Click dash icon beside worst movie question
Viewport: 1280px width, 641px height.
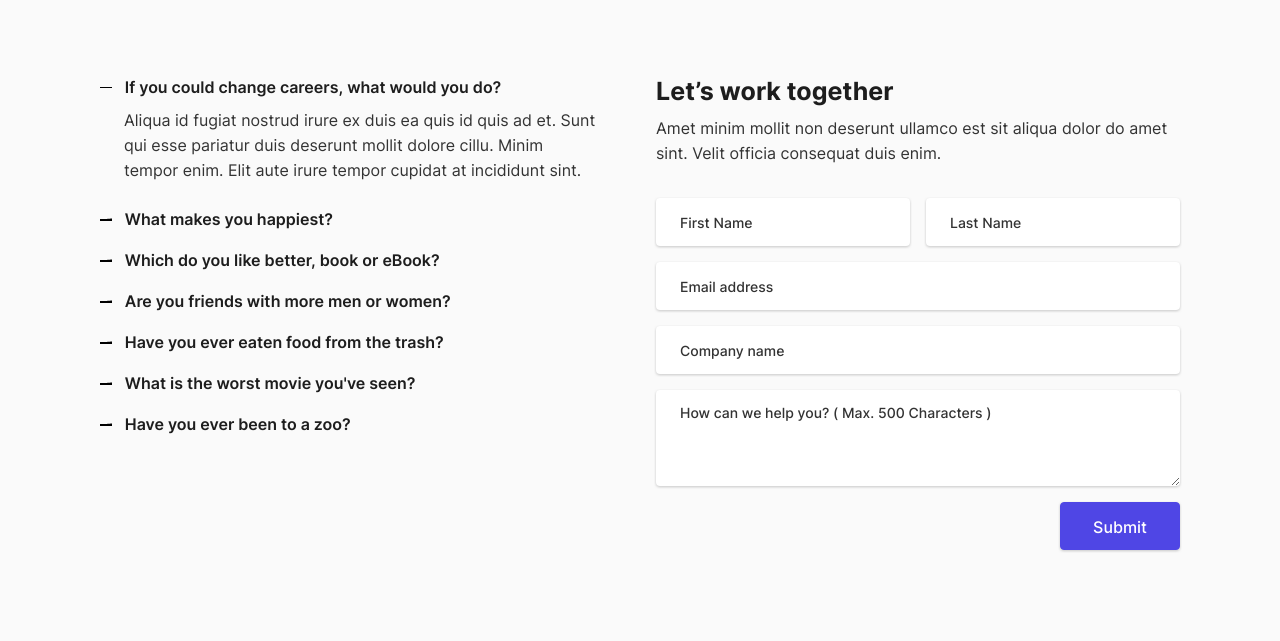[106, 384]
